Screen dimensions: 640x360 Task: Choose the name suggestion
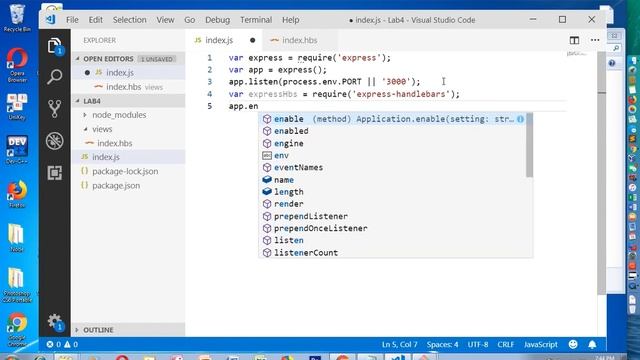[x=393, y=180]
